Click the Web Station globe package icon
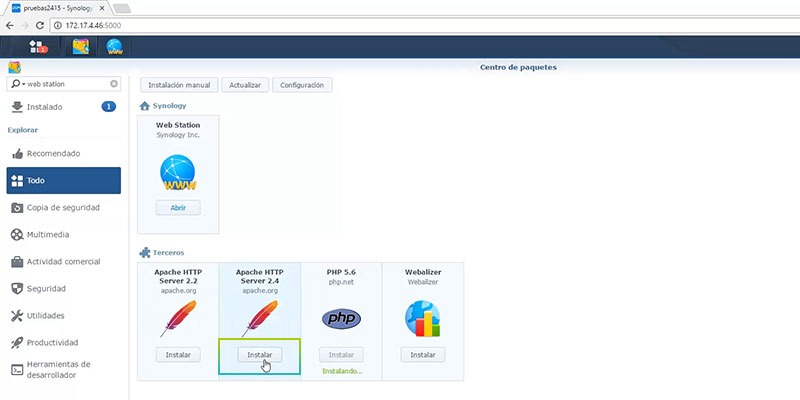 [x=178, y=172]
